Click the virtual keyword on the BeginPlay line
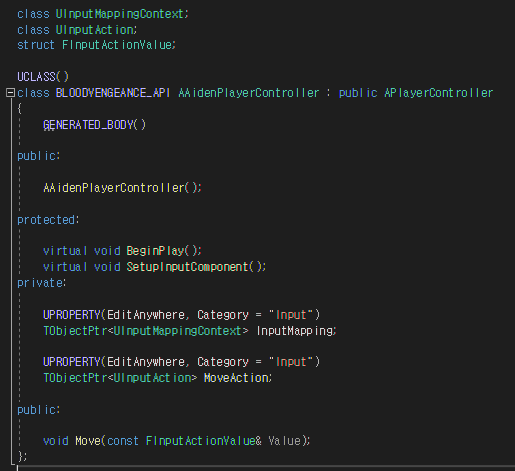 pyautogui.click(x=65, y=251)
